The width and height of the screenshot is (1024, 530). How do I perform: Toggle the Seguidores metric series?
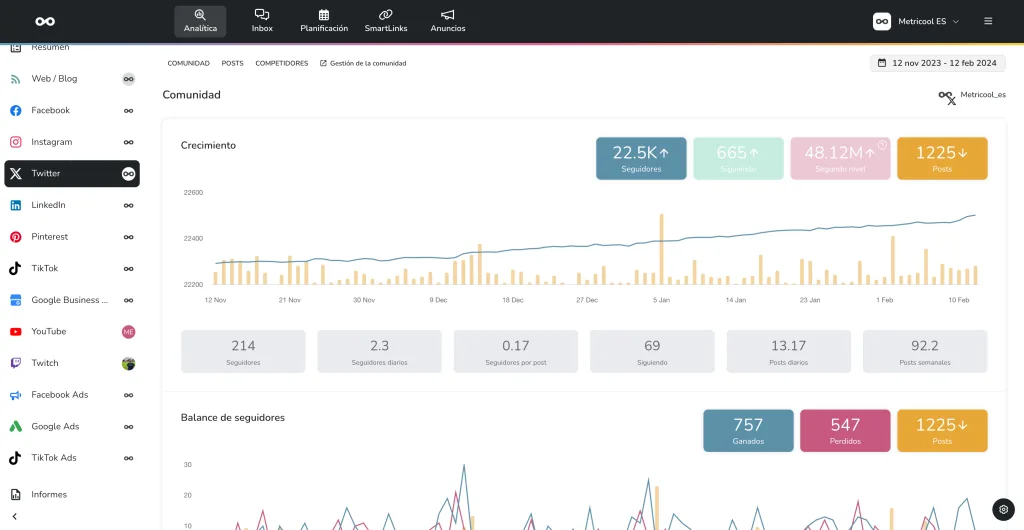(x=641, y=158)
